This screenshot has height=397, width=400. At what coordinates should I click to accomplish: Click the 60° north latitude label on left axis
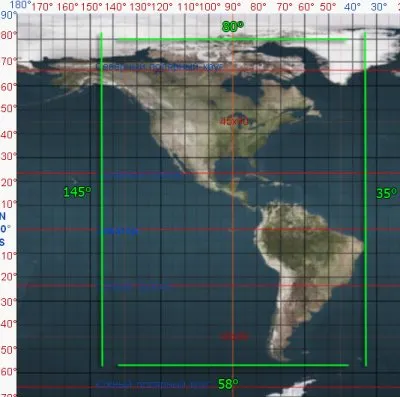click(x=9, y=87)
